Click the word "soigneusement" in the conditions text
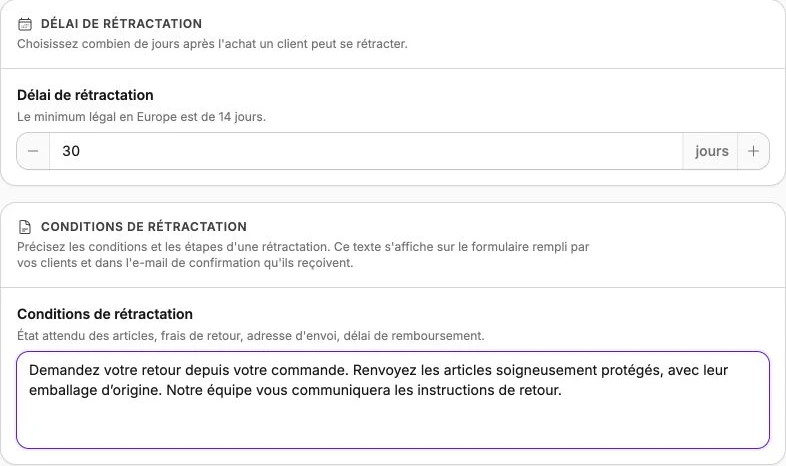This screenshot has height=466, width=786. (546, 370)
